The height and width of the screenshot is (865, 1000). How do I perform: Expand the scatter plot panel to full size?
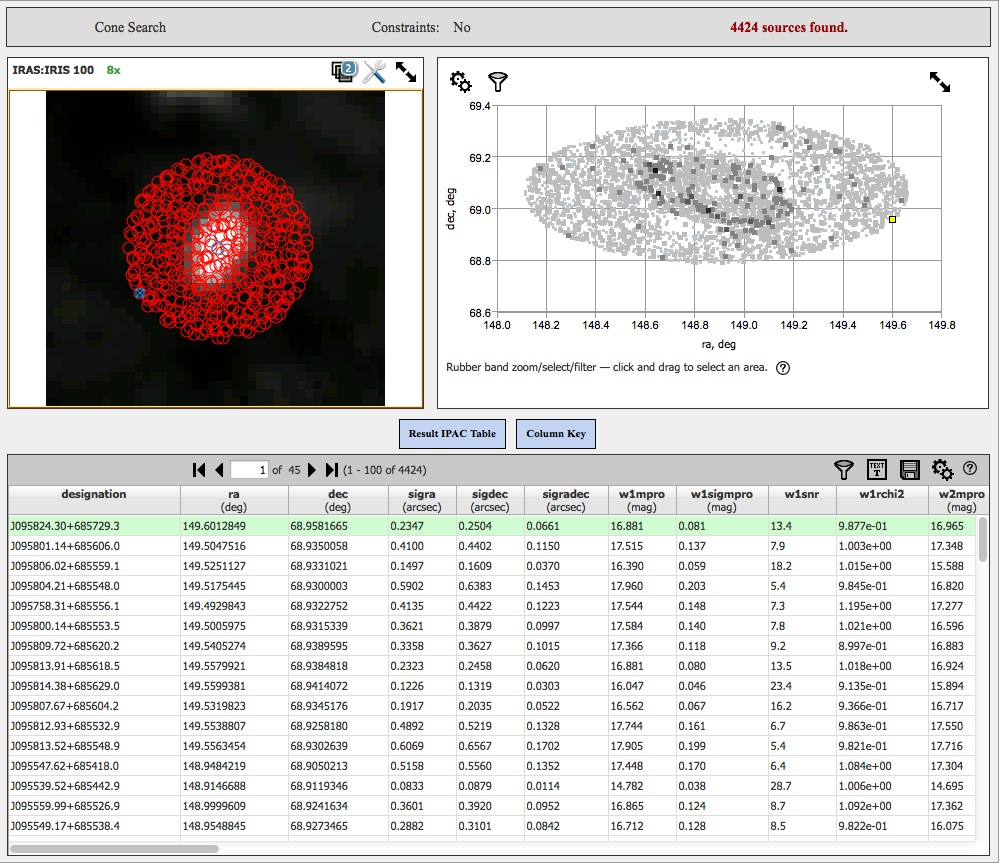(939, 81)
